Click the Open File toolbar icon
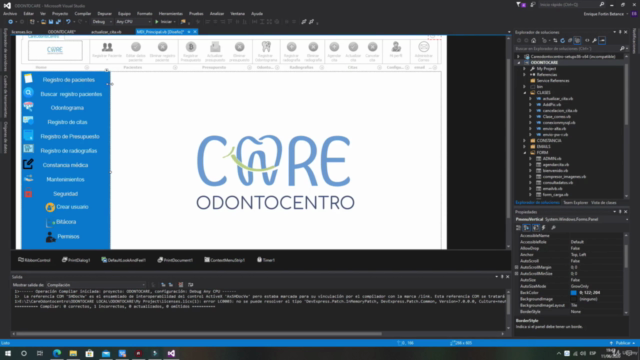This screenshot has width=640, height=360. (x=43, y=22)
